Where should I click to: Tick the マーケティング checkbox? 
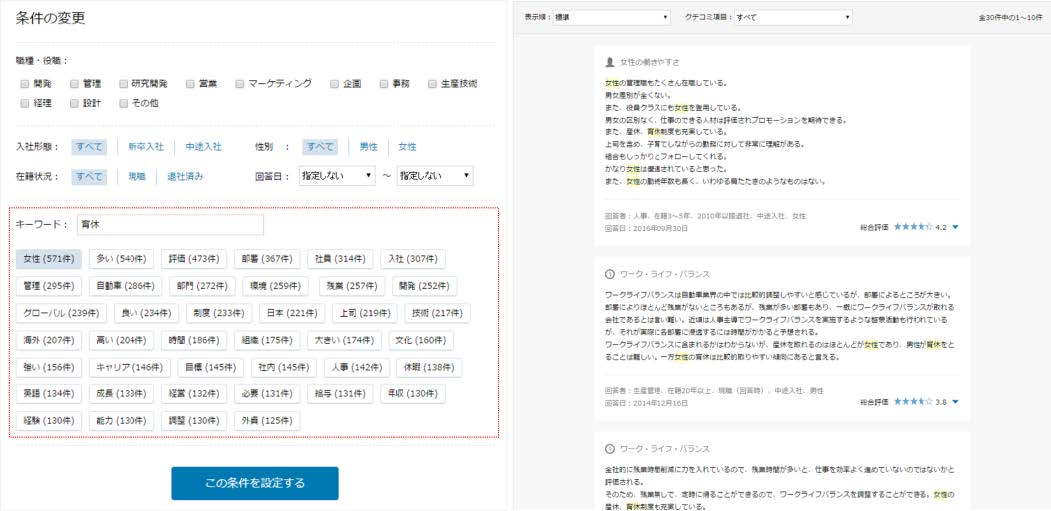pos(240,84)
